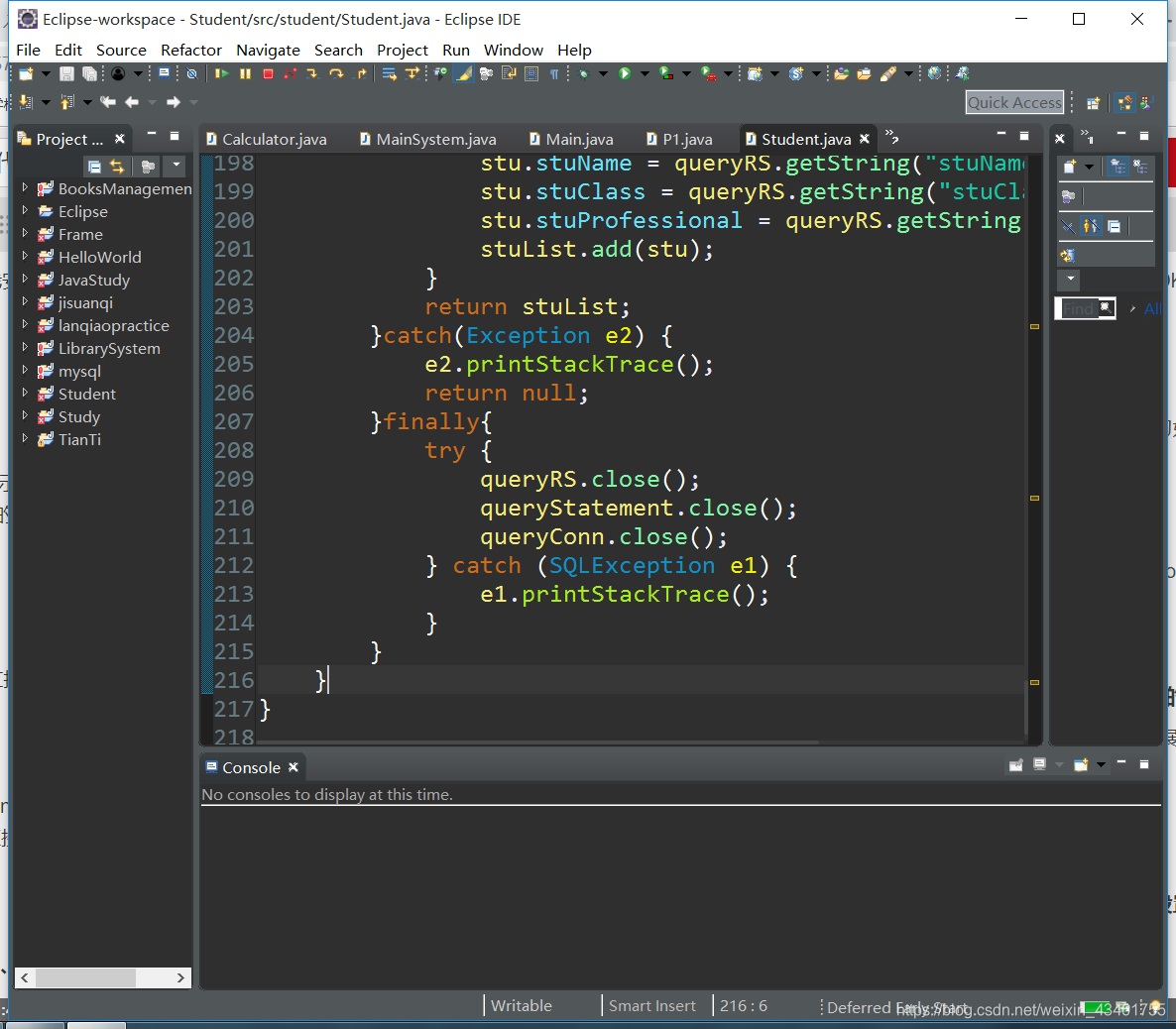Expand the LibrarySystem project node
Viewport: 1176px width, 1029px height.
pos(25,347)
